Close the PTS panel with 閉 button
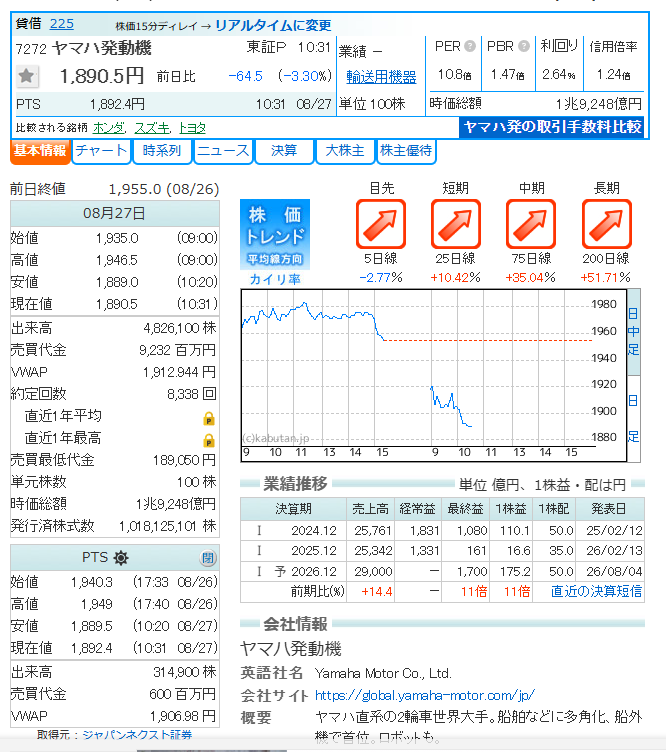The height and width of the screenshot is (752, 666). (208, 558)
